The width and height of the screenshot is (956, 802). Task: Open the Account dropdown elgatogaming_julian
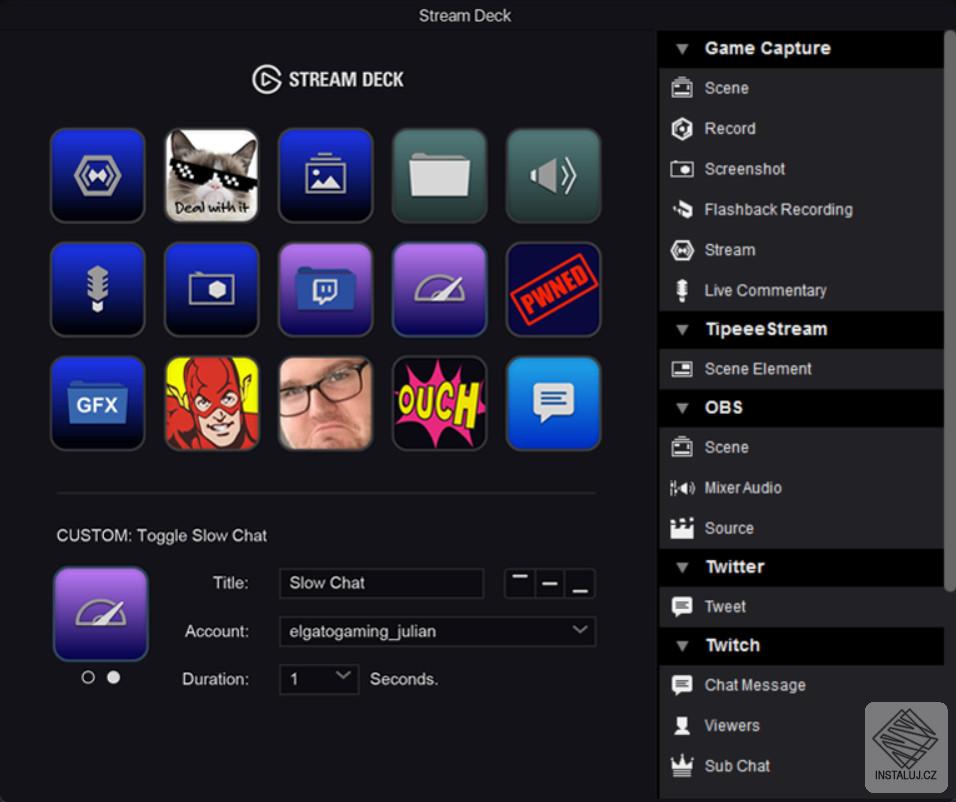pyautogui.click(x=437, y=631)
